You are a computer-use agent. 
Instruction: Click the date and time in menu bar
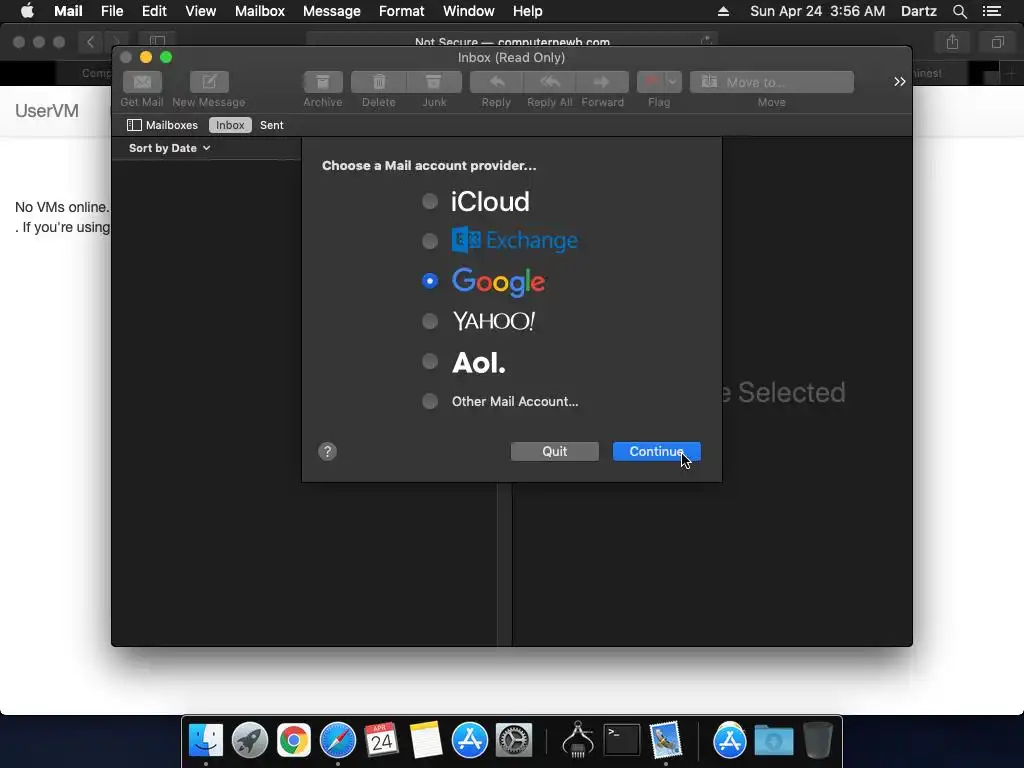click(818, 11)
